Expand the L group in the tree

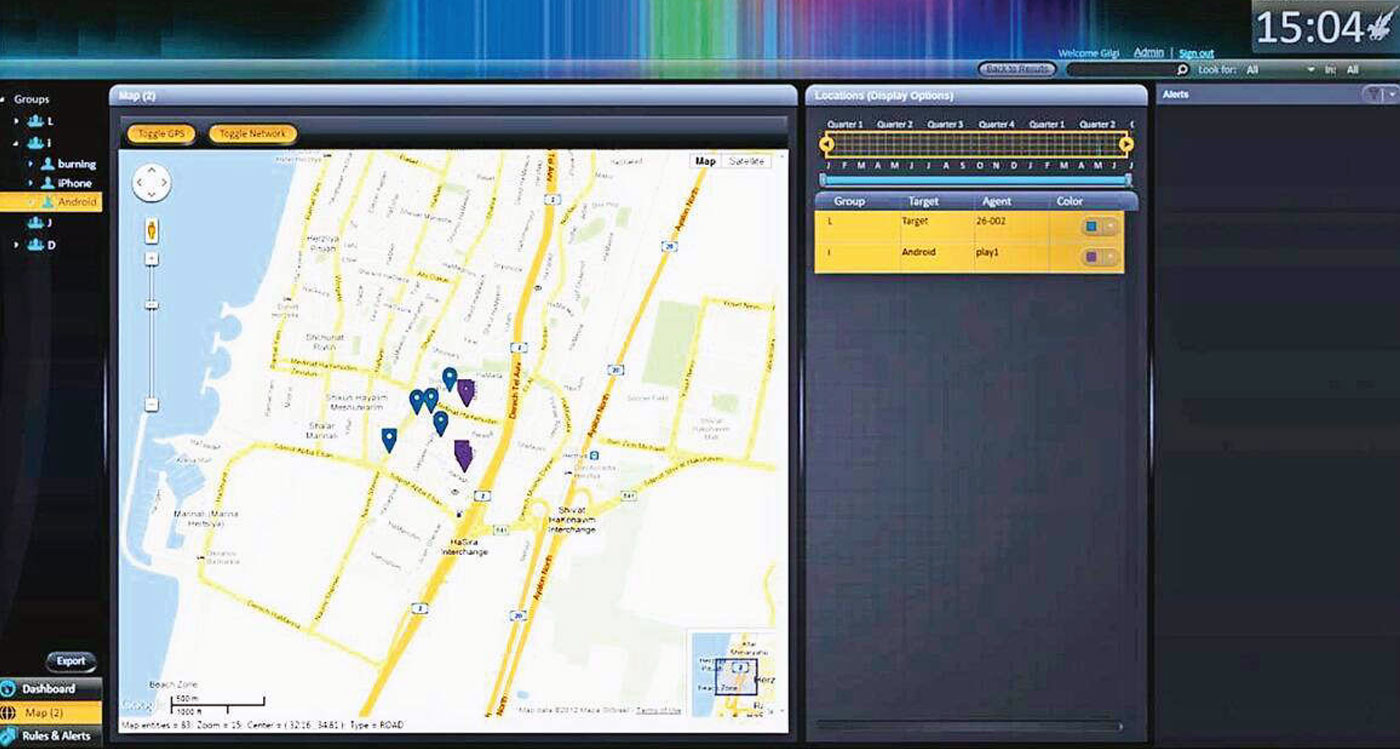coord(18,121)
